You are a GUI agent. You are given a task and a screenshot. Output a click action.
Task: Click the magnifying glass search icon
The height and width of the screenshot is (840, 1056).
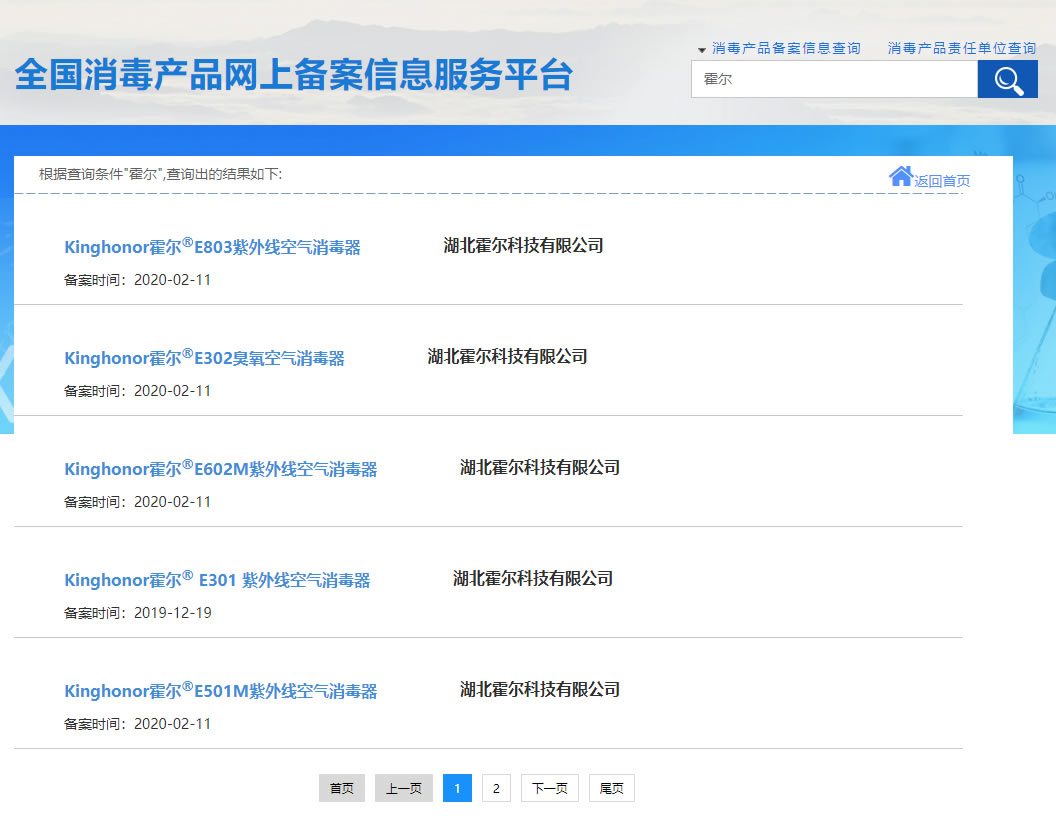(1007, 78)
